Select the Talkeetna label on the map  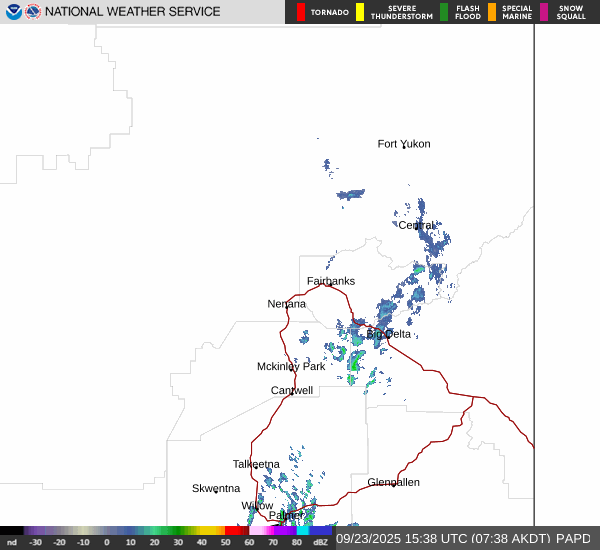tap(256, 464)
